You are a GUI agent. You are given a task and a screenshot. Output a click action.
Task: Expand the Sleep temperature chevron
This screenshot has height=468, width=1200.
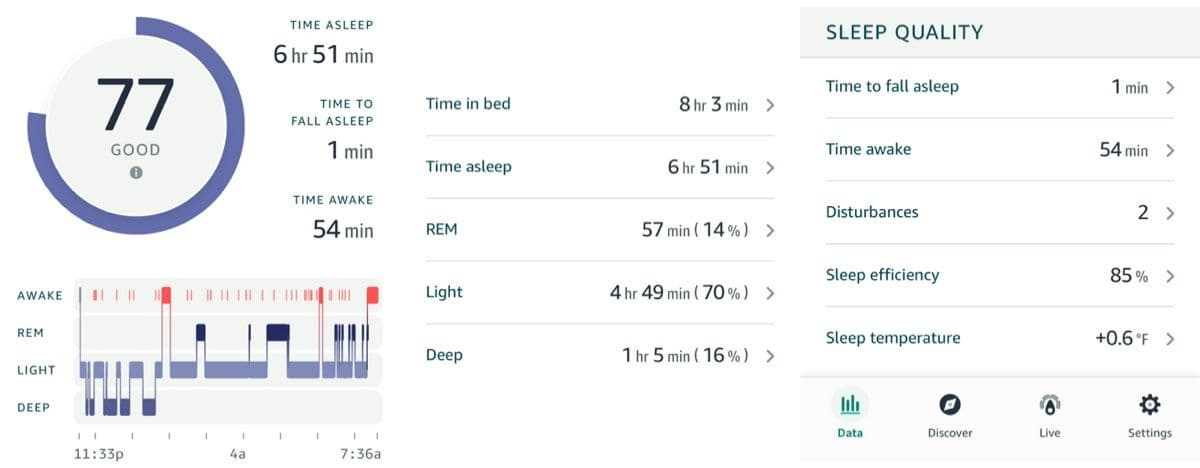point(1170,338)
